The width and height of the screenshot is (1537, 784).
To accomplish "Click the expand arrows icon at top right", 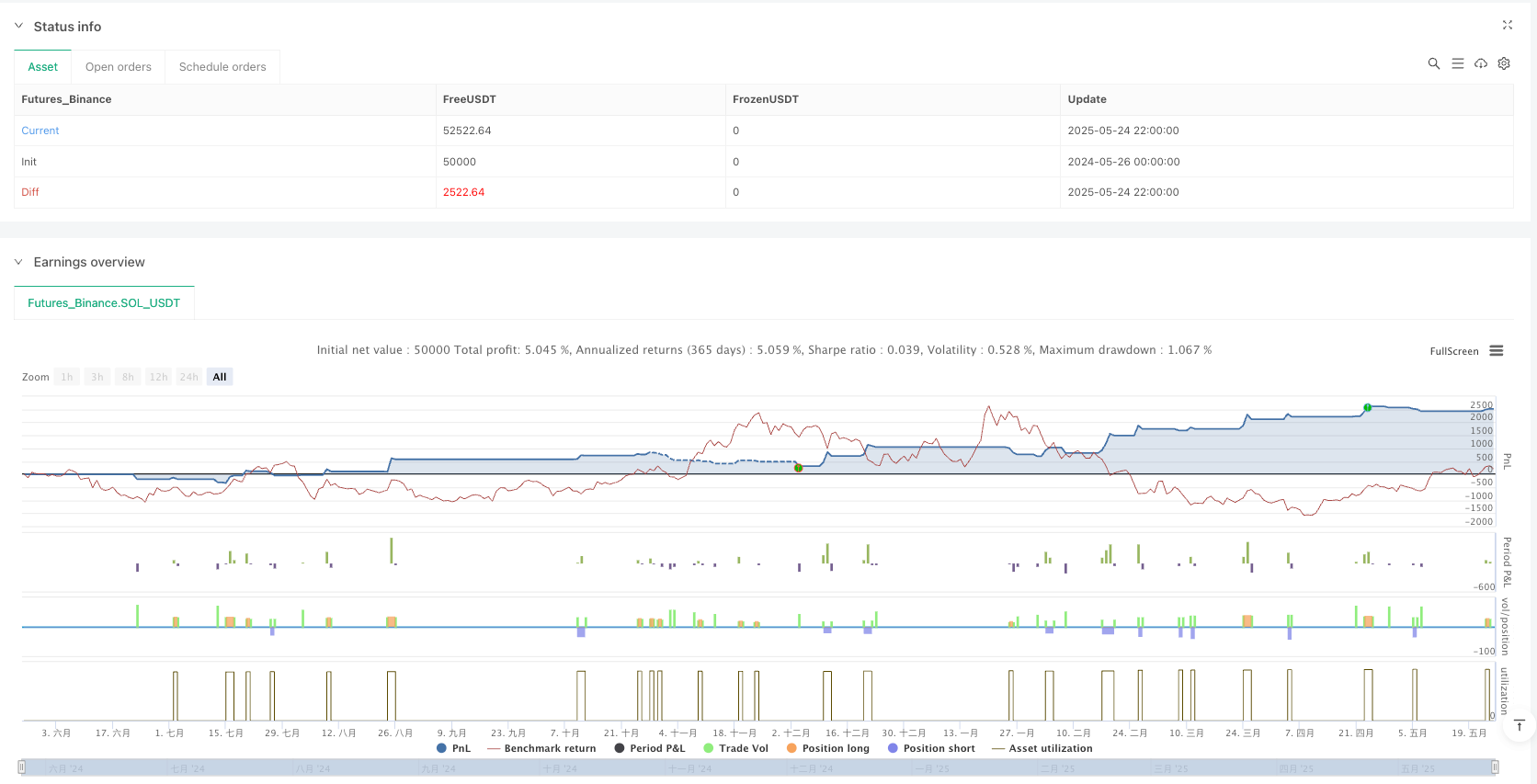I will click(x=1507, y=25).
